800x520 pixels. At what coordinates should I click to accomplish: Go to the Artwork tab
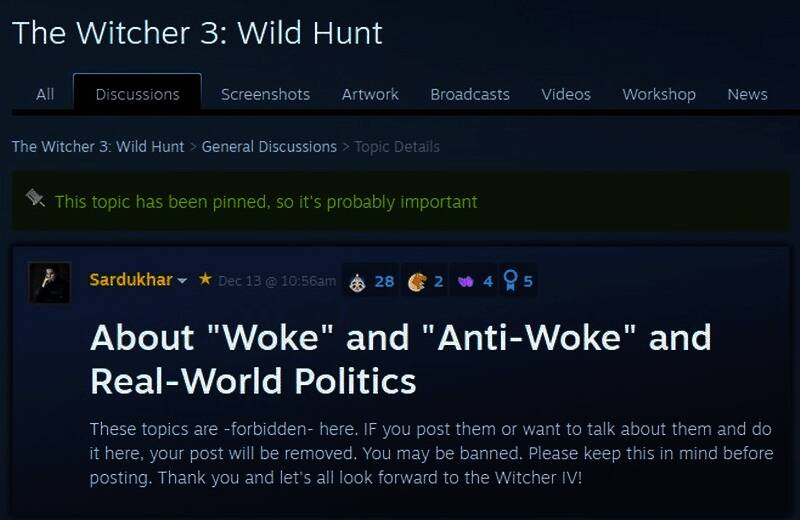(x=370, y=94)
